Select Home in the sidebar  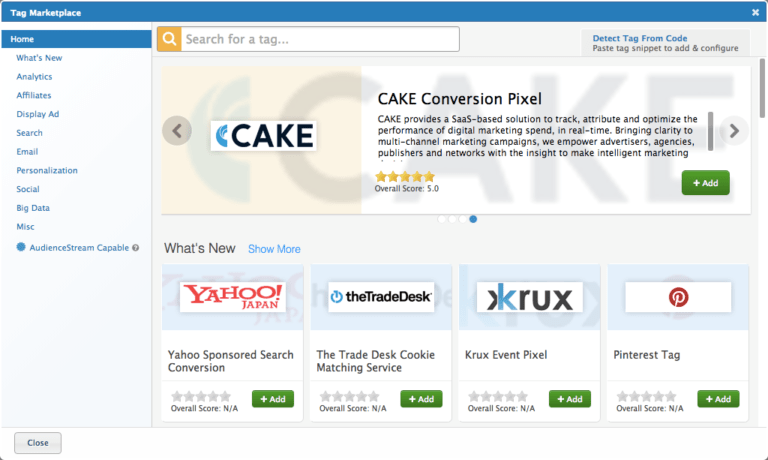76,39
